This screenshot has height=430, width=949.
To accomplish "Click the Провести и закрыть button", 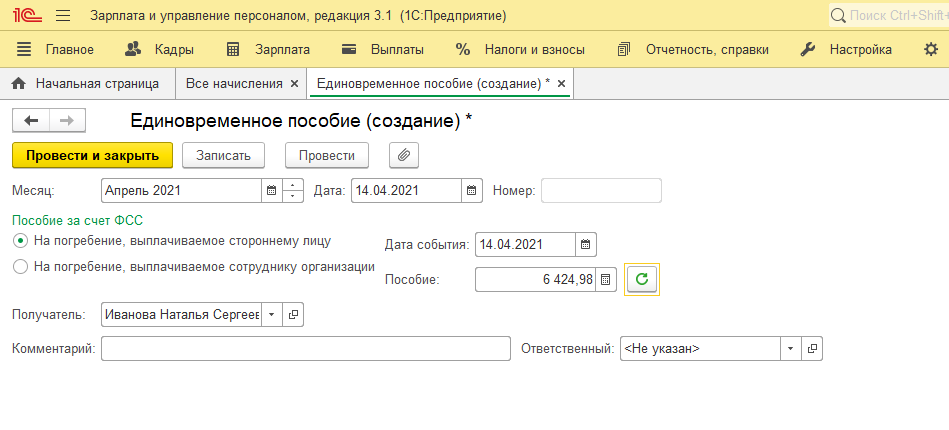I will pos(93,156).
